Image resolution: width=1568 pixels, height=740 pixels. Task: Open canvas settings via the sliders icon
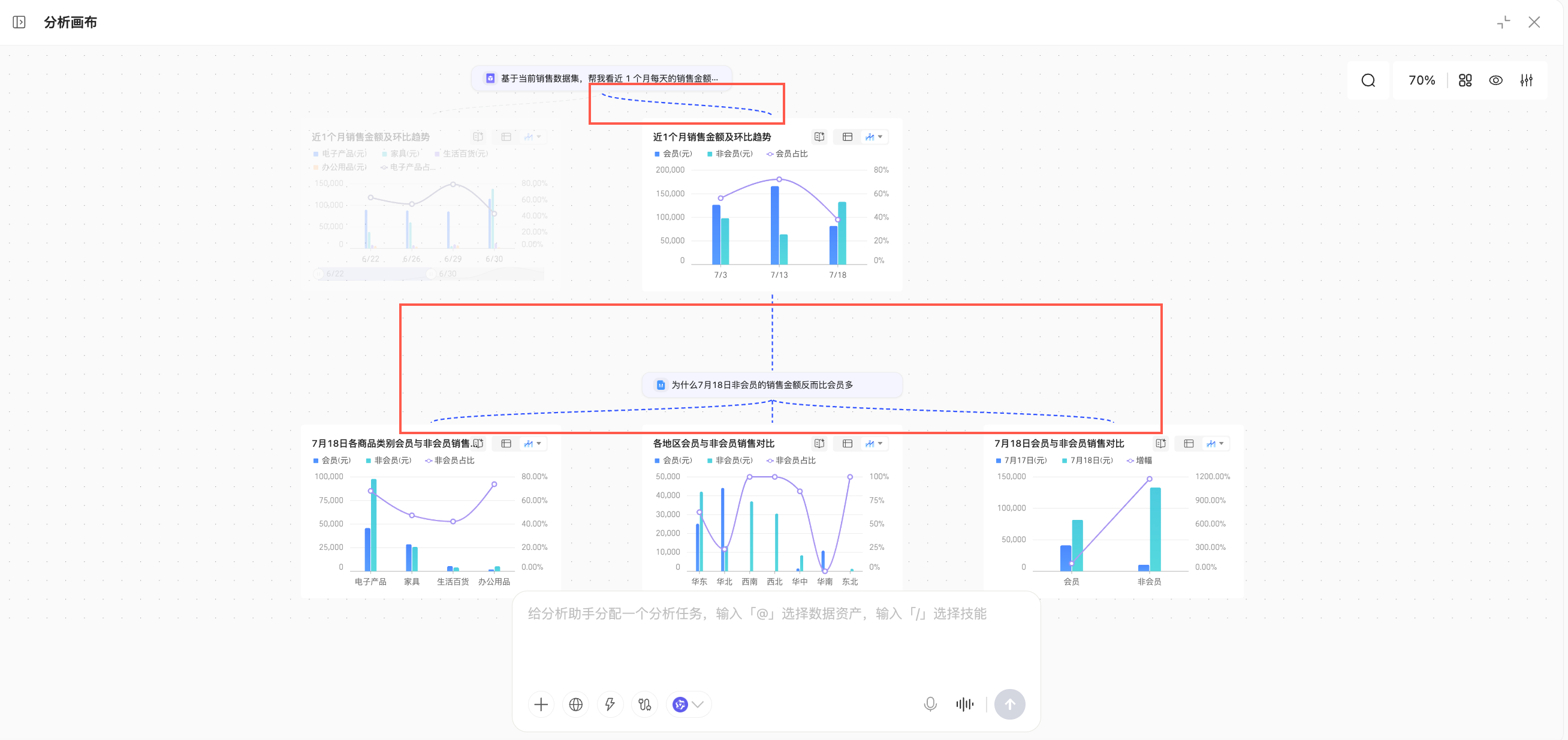pyautogui.click(x=1526, y=80)
